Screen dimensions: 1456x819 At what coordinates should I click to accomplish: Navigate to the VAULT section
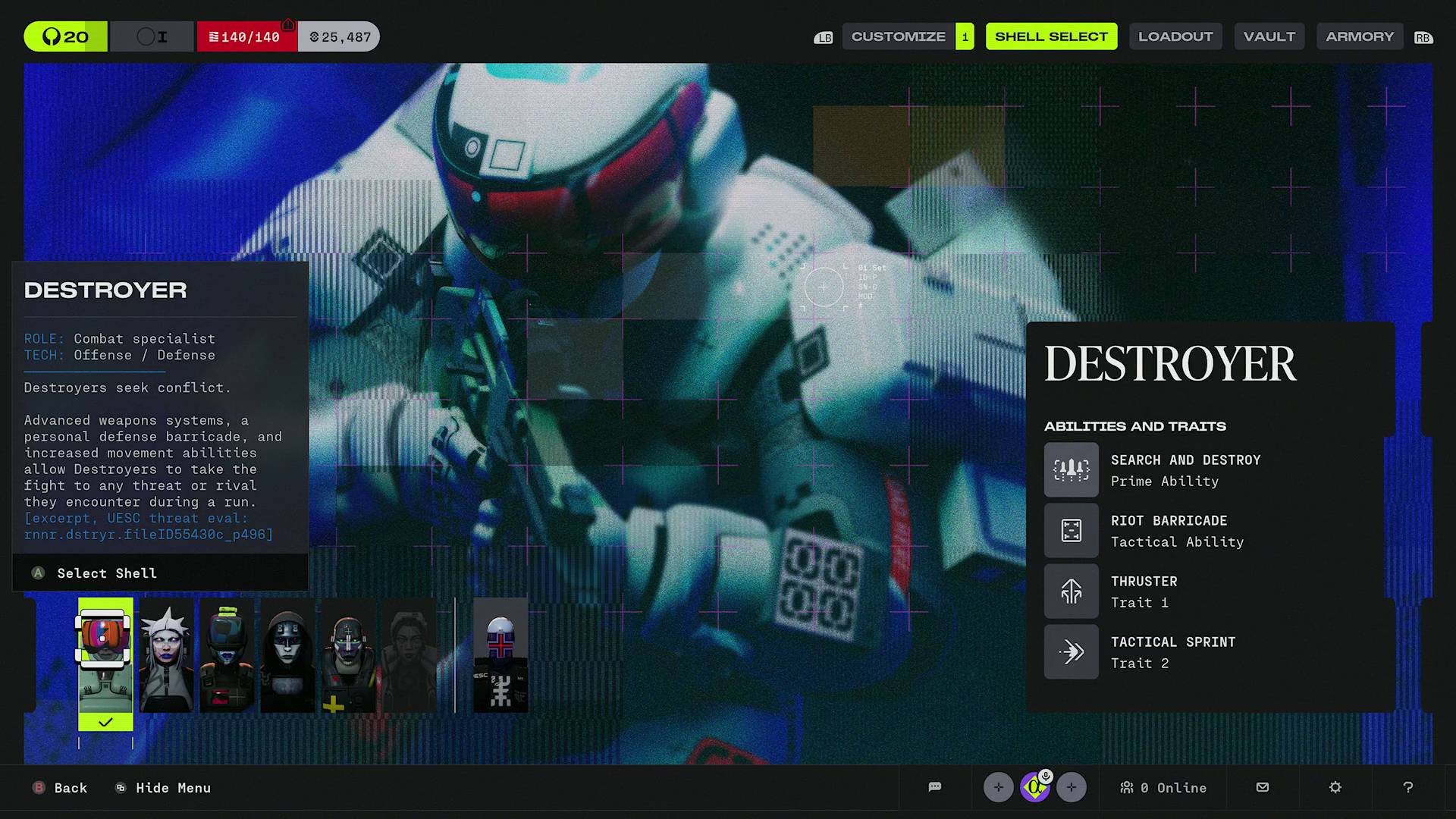(1269, 36)
